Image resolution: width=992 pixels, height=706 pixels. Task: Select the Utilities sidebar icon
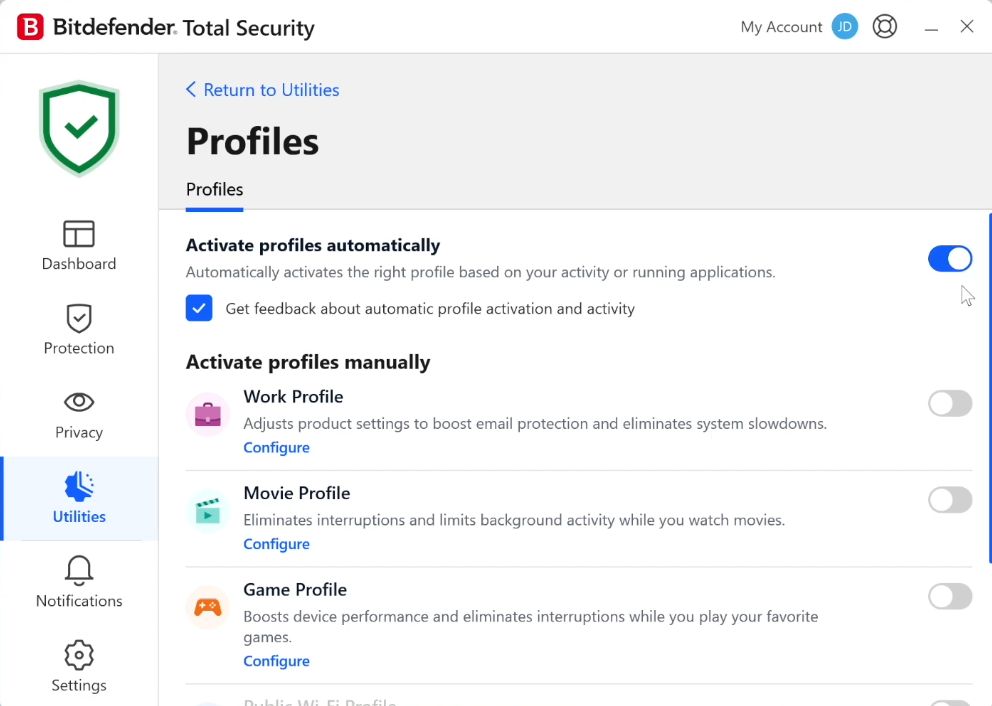tap(79, 487)
